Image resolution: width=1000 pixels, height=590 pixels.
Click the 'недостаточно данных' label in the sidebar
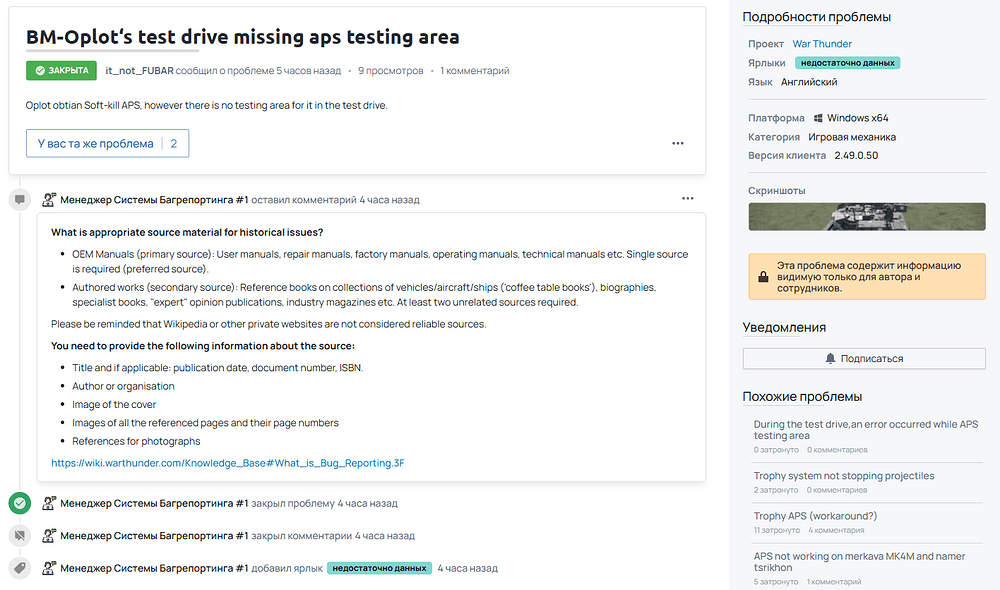coord(848,63)
